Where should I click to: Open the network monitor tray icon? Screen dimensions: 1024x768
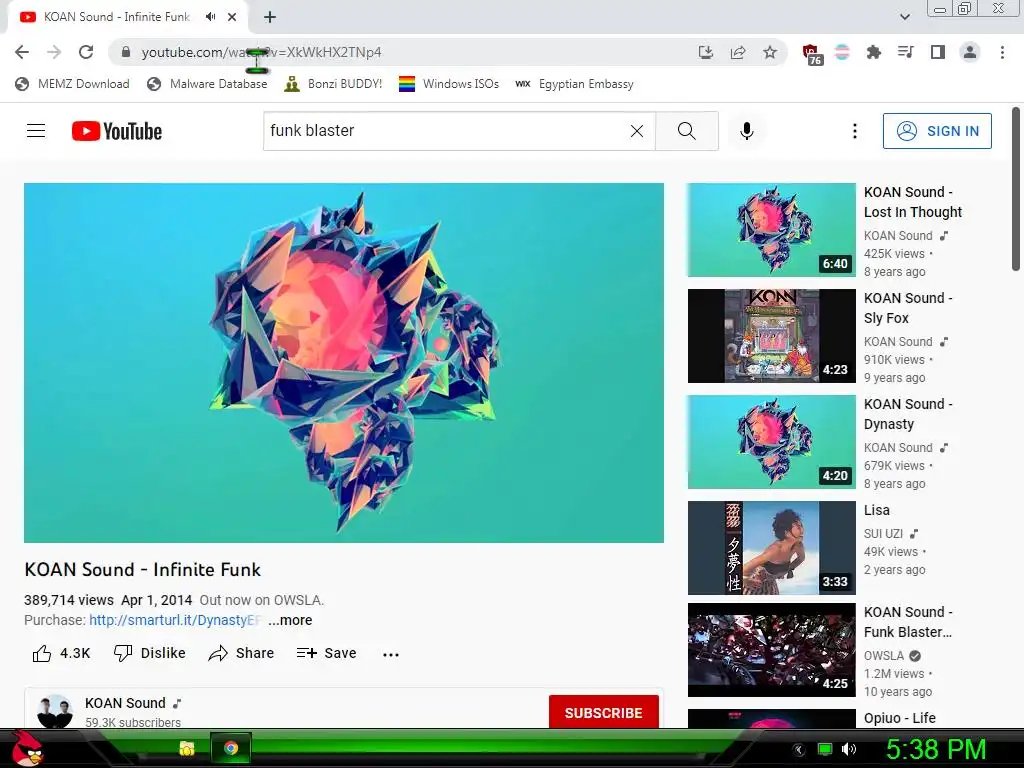coord(825,749)
